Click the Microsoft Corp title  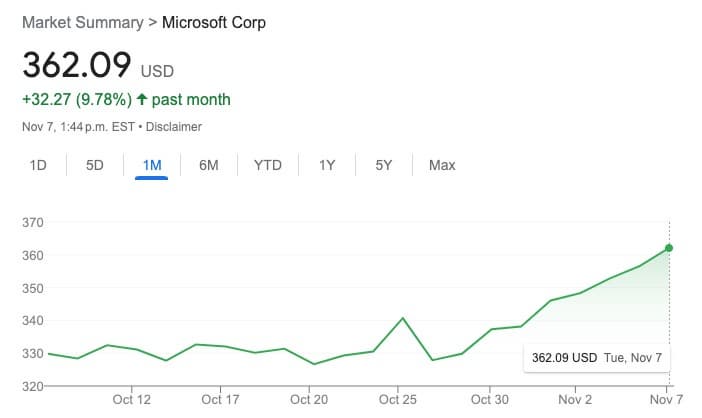click(214, 21)
